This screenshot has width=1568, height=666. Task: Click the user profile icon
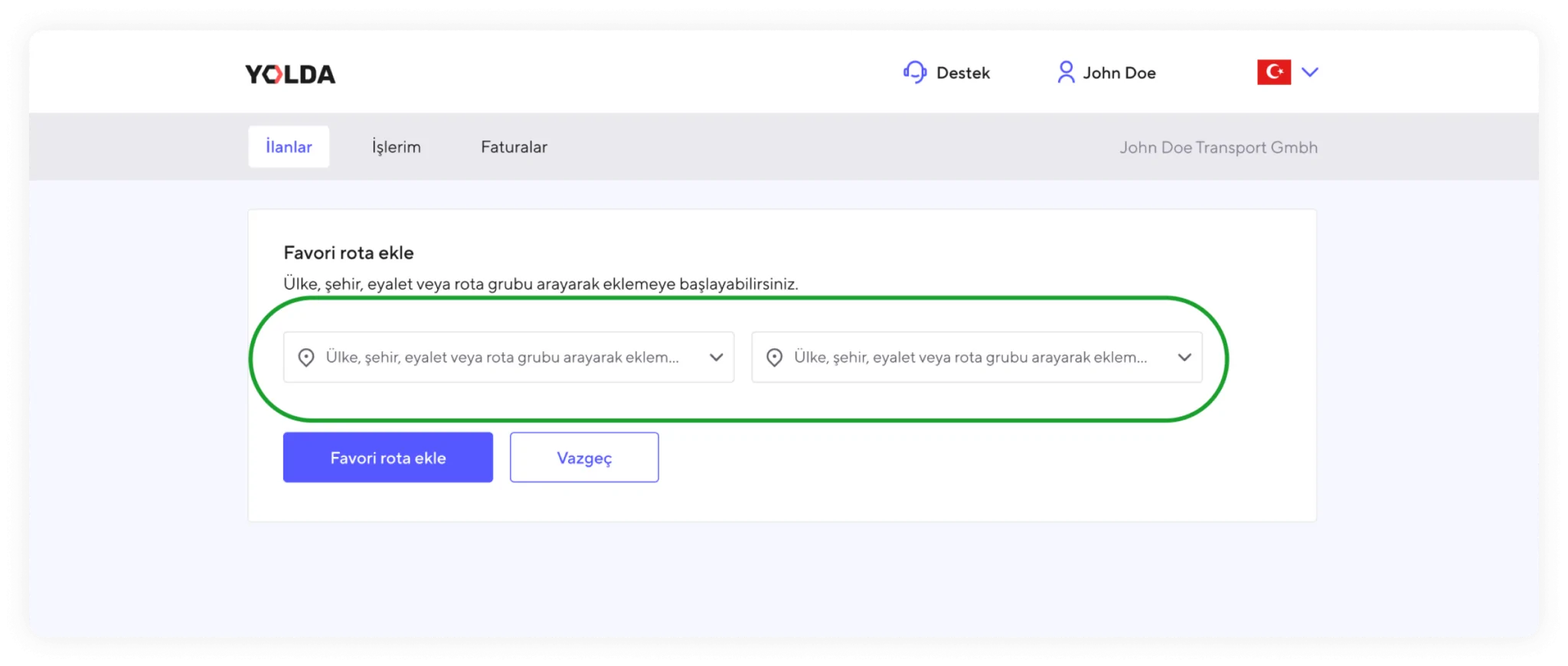pyautogui.click(x=1065, y=73)
